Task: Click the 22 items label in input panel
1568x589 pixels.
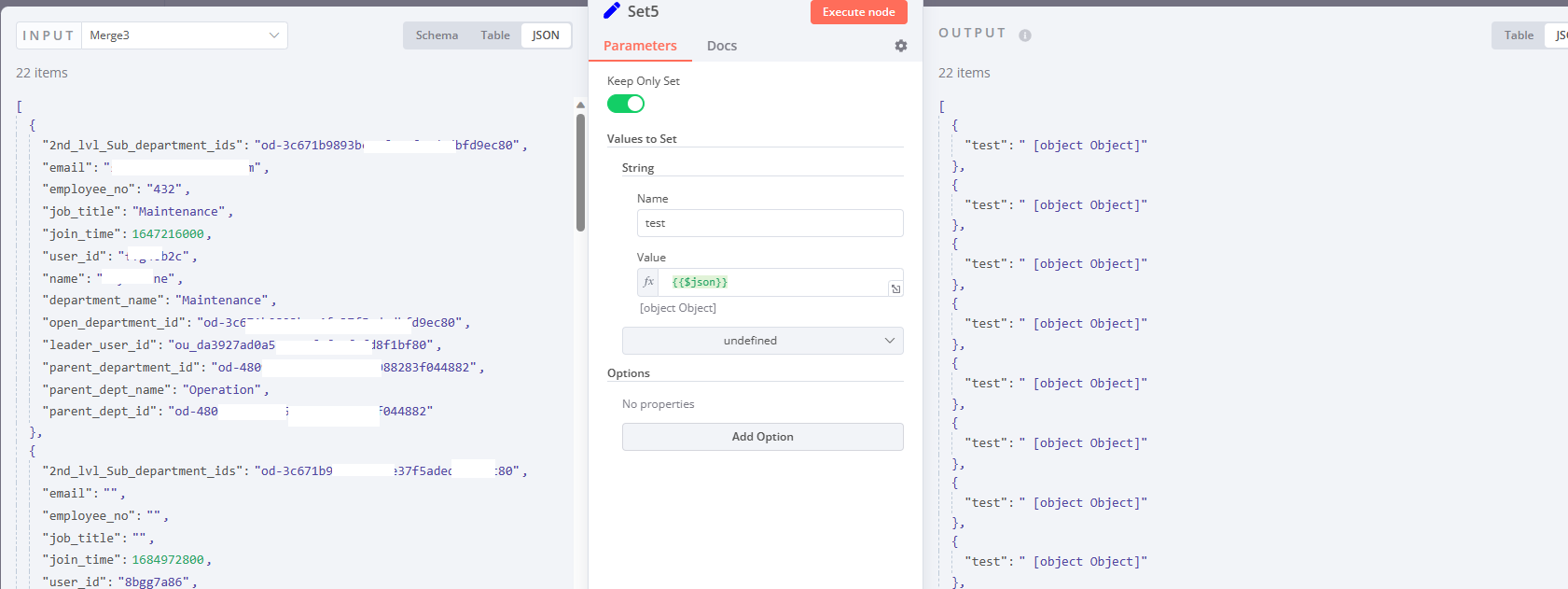Action: coord(42,73)
